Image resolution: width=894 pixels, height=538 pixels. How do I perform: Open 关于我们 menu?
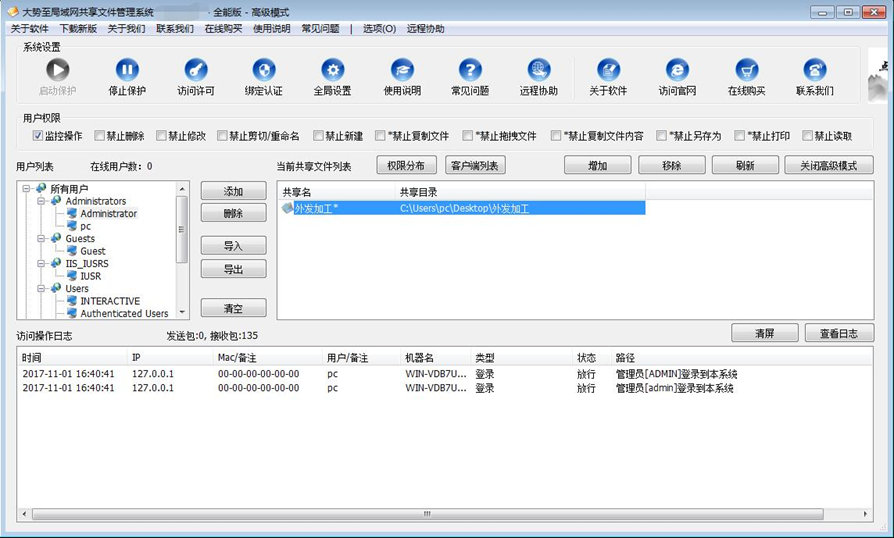pyautogui.click(x=127, y=28)
